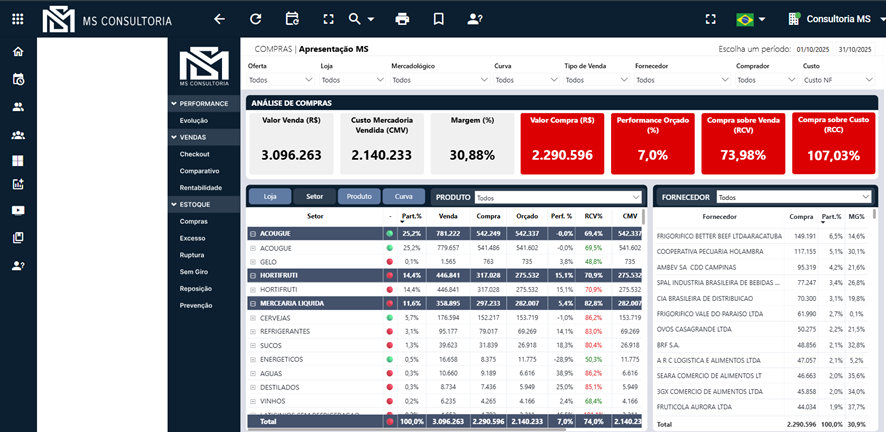Select Excesso under the Estoque menu
886x432 pixels.
[193, 237]
